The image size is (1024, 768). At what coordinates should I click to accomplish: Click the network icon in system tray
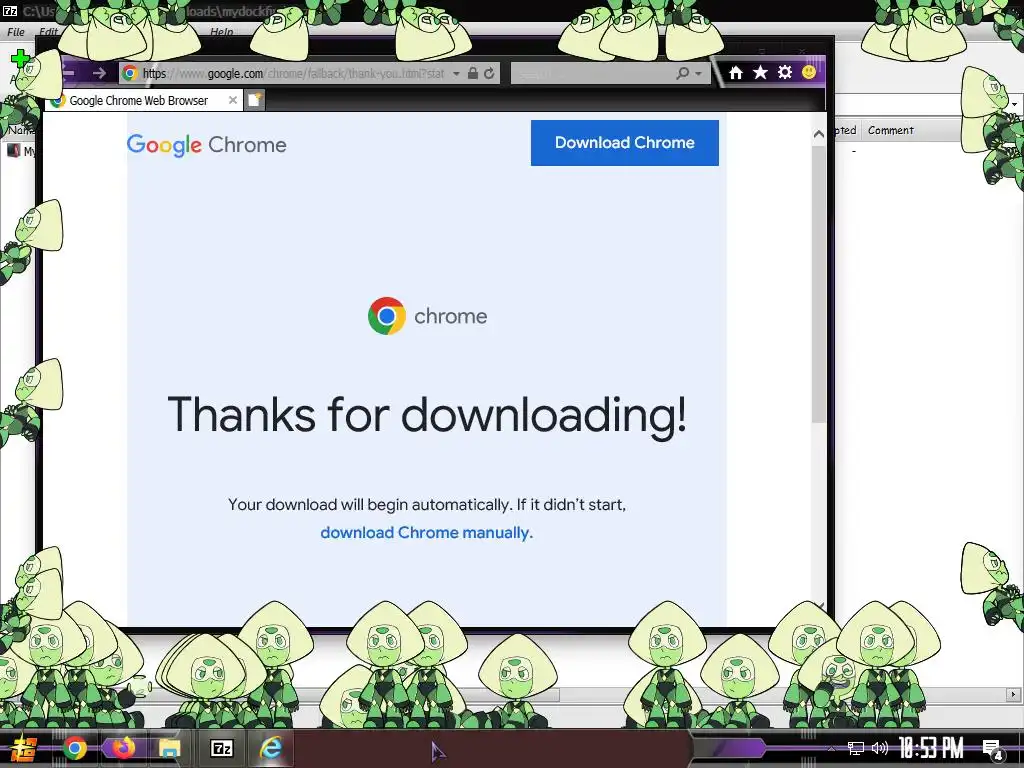[856, 748]
